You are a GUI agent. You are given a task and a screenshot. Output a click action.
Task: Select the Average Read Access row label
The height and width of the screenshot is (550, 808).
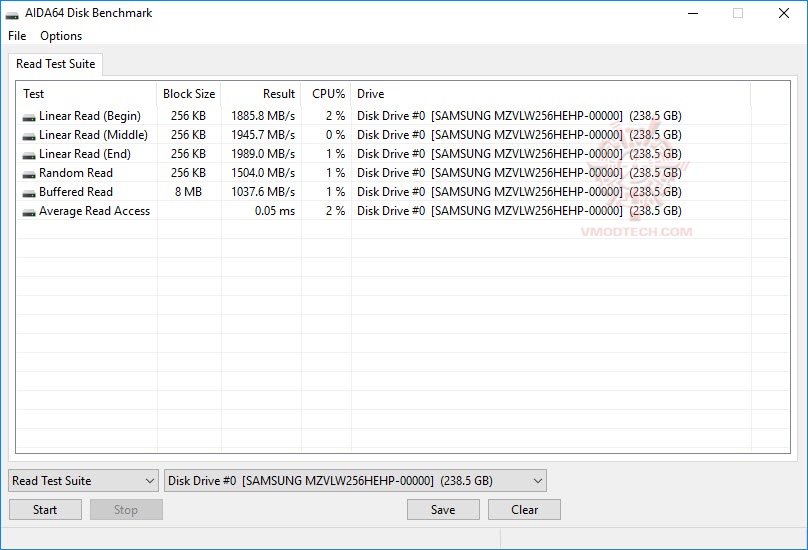click(x=94, y=211)
